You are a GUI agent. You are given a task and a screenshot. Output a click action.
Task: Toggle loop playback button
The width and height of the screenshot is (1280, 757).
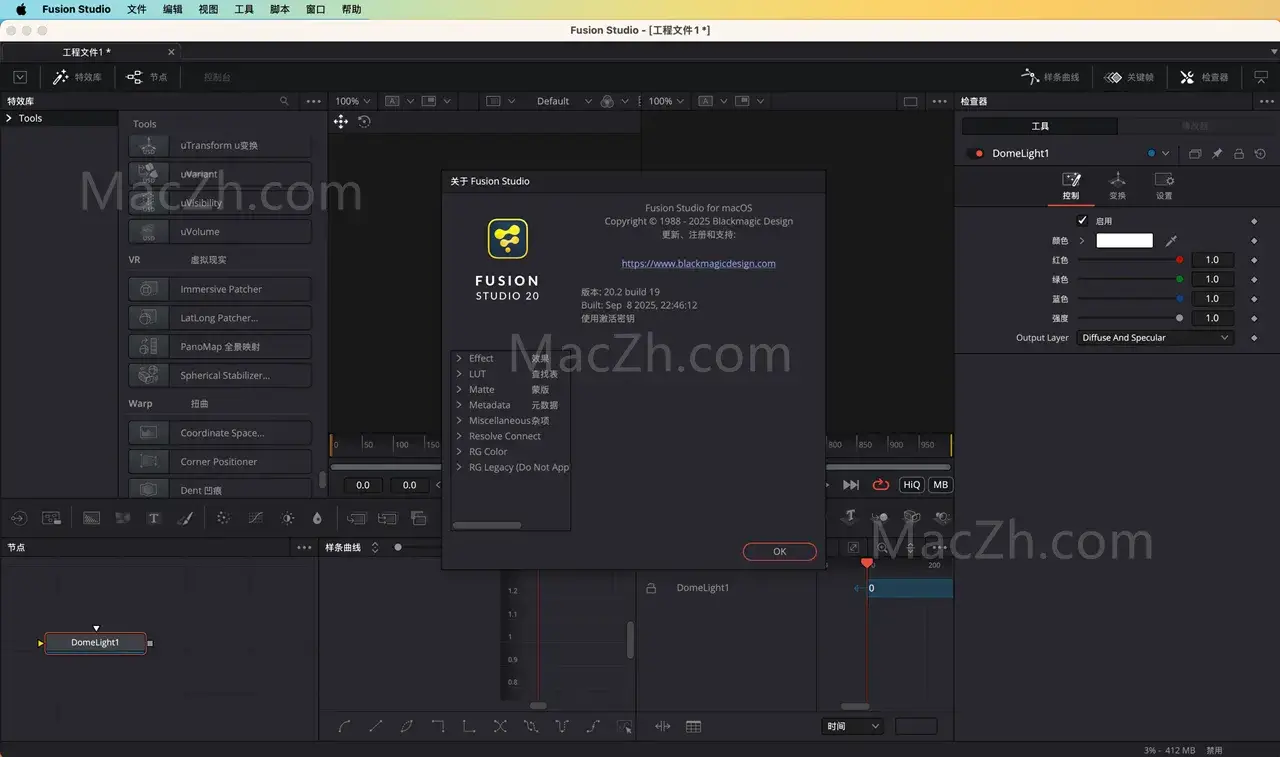[881, 485]
